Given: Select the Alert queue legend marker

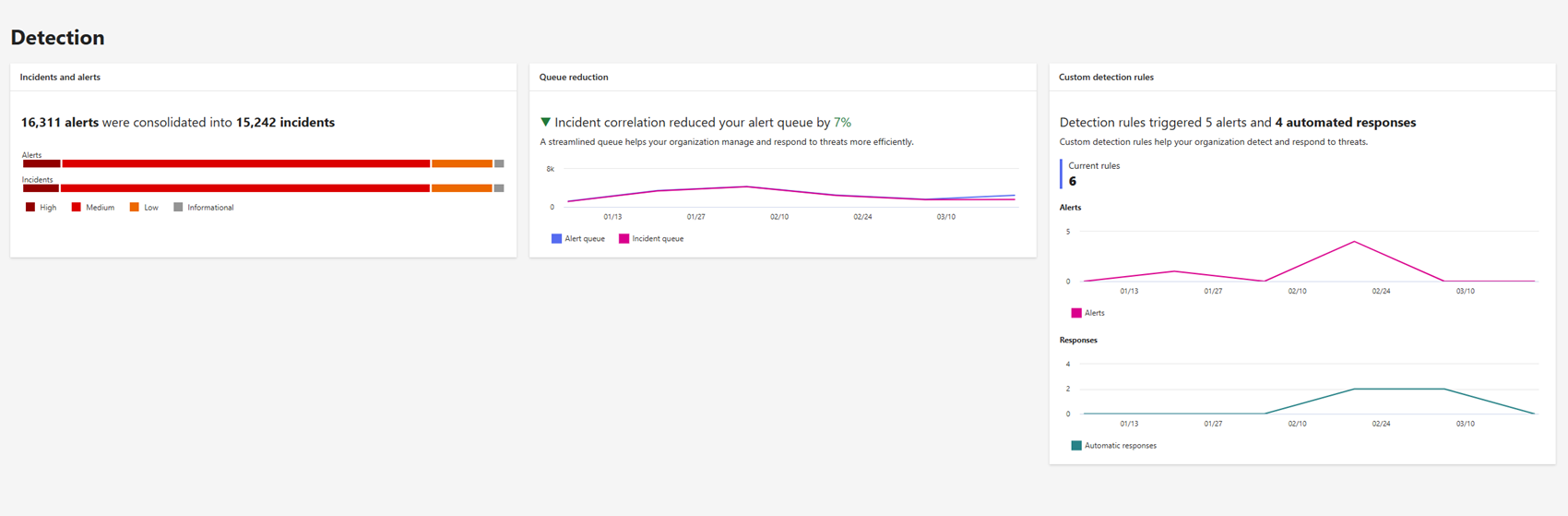Looking at the screenshot, I should [556, 239].
